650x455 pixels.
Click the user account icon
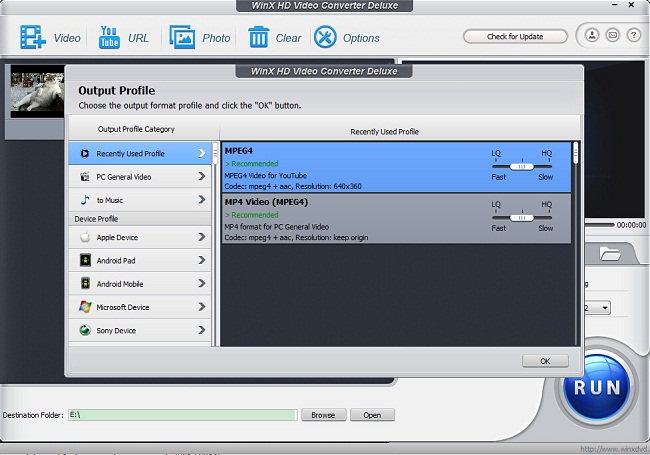[592, 35]
